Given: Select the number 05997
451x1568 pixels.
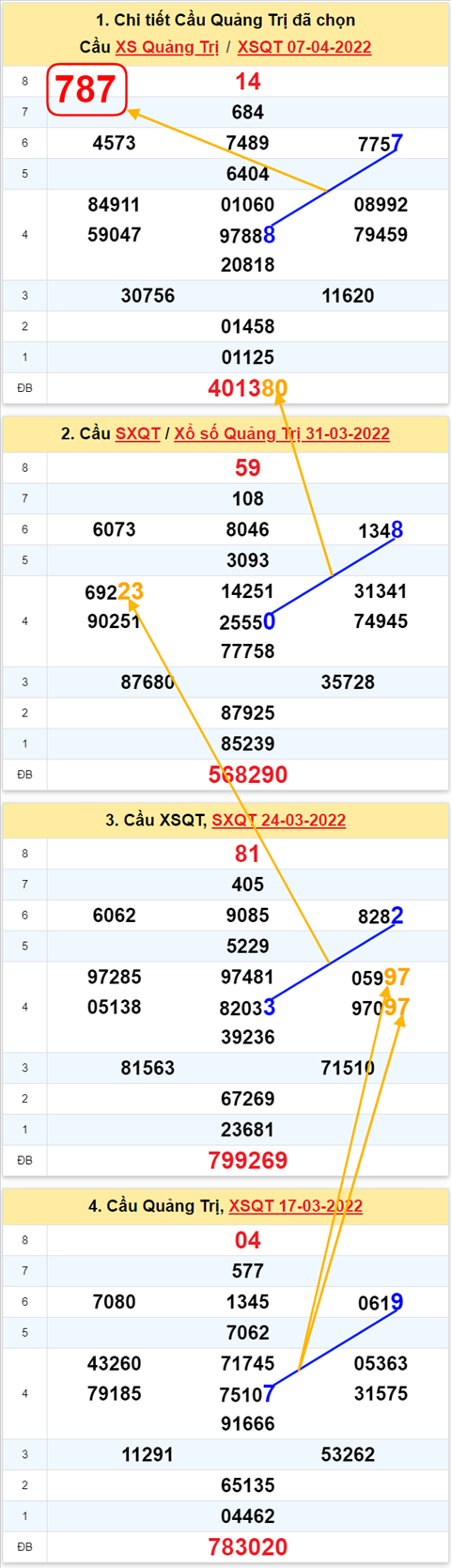Looking at the screenshot, I should 381,978.
